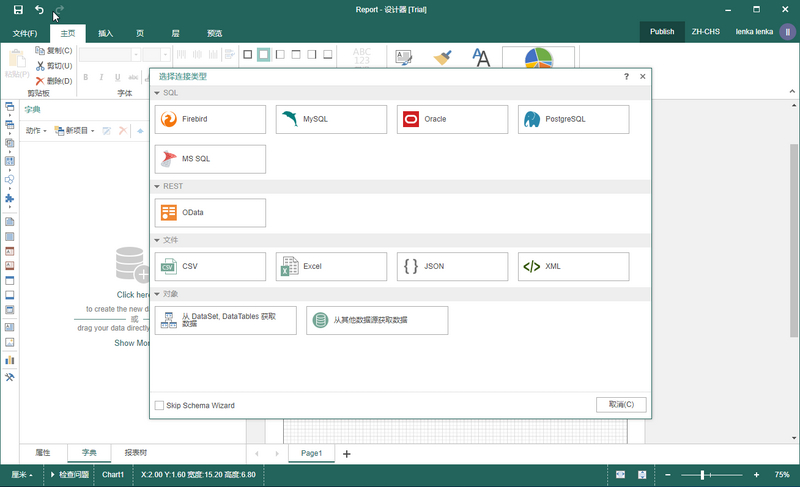Open the font size dropdown
The image size is (800, 487).
(x=165, y=55)
